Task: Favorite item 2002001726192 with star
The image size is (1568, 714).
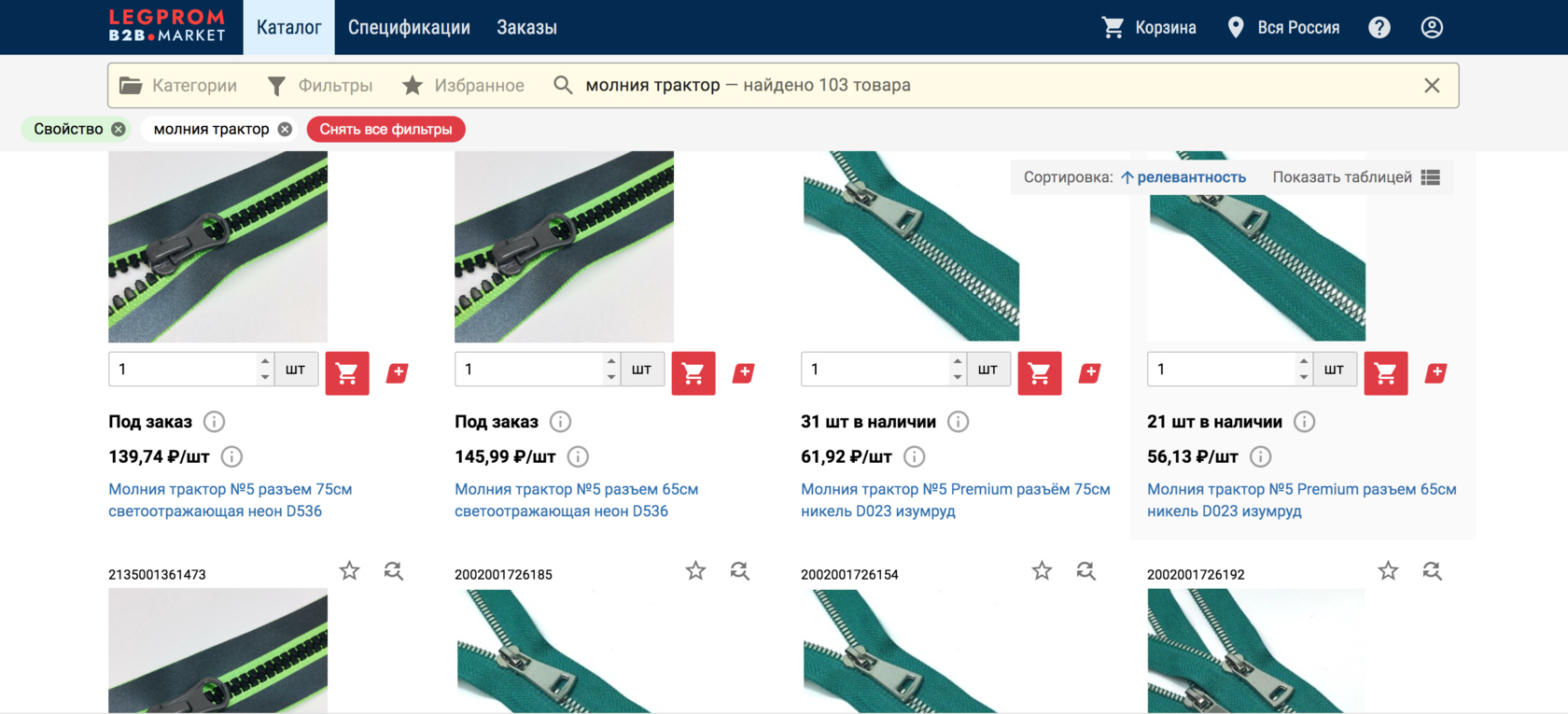Action: (1388, 570)
